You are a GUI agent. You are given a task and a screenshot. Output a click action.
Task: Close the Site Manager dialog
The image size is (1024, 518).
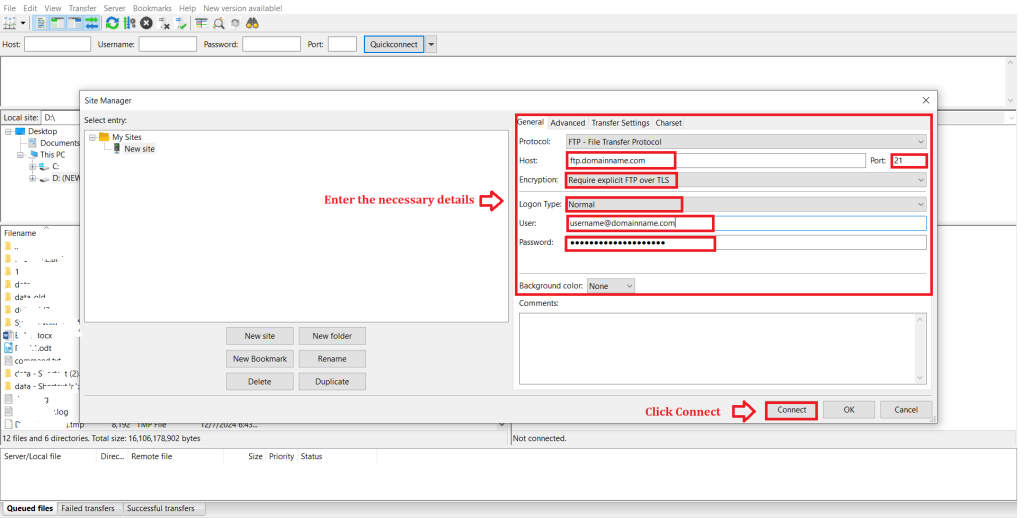pos(925,101)
